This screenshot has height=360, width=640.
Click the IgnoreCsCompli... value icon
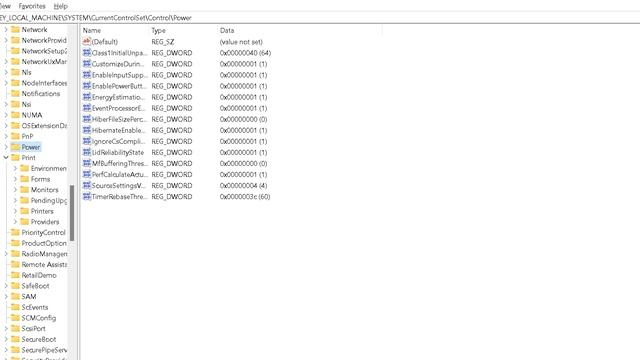click(87, 141)
